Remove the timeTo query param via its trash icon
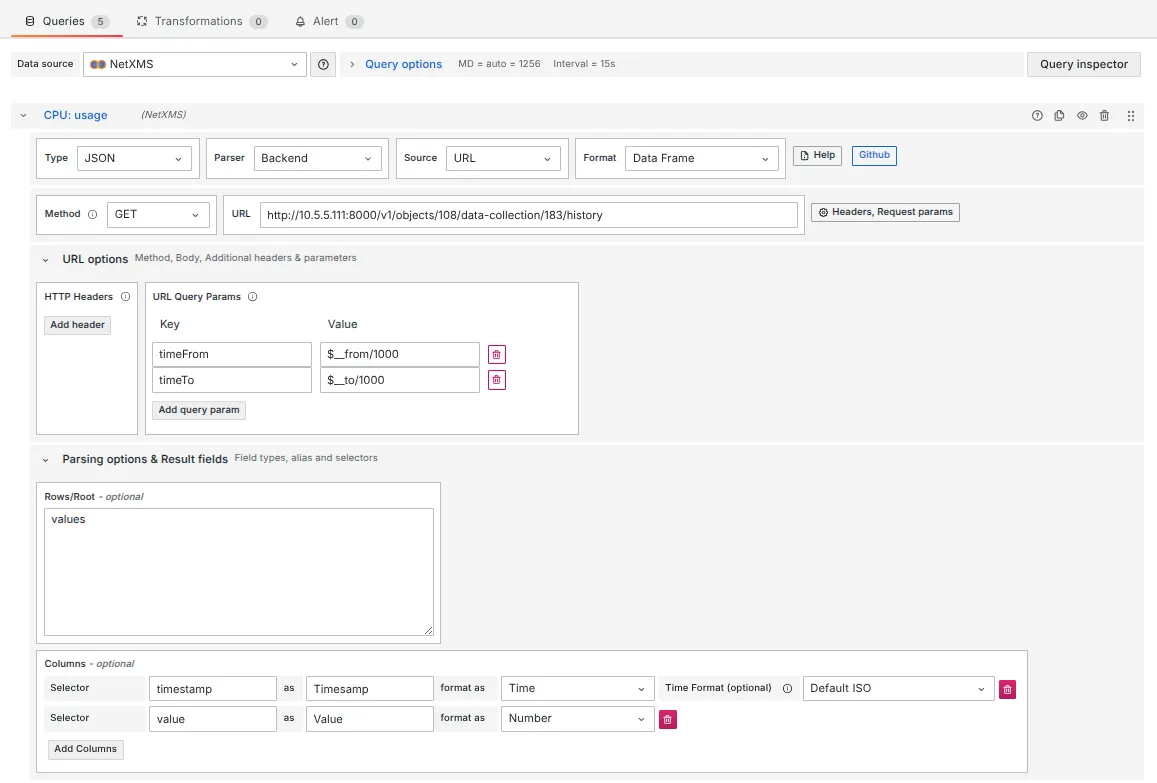 click(x=496, y=379)
